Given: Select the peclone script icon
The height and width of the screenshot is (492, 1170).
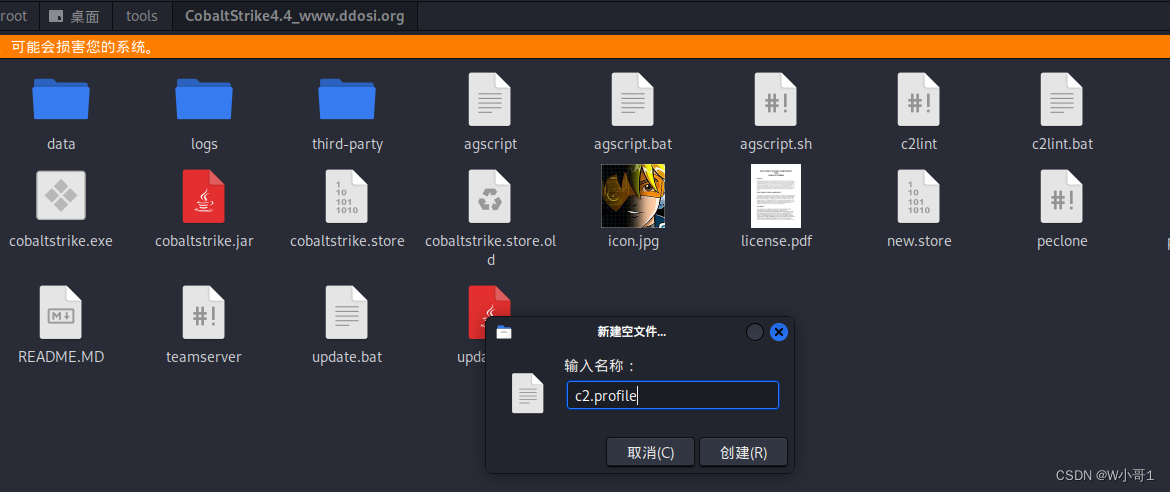Looking at the screenshot, I should (x=1062, y=196).
